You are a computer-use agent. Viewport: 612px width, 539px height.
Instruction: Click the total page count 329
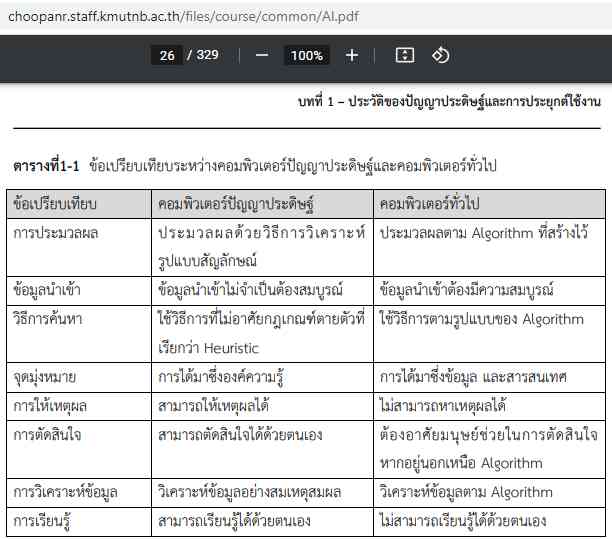point(207,55)
